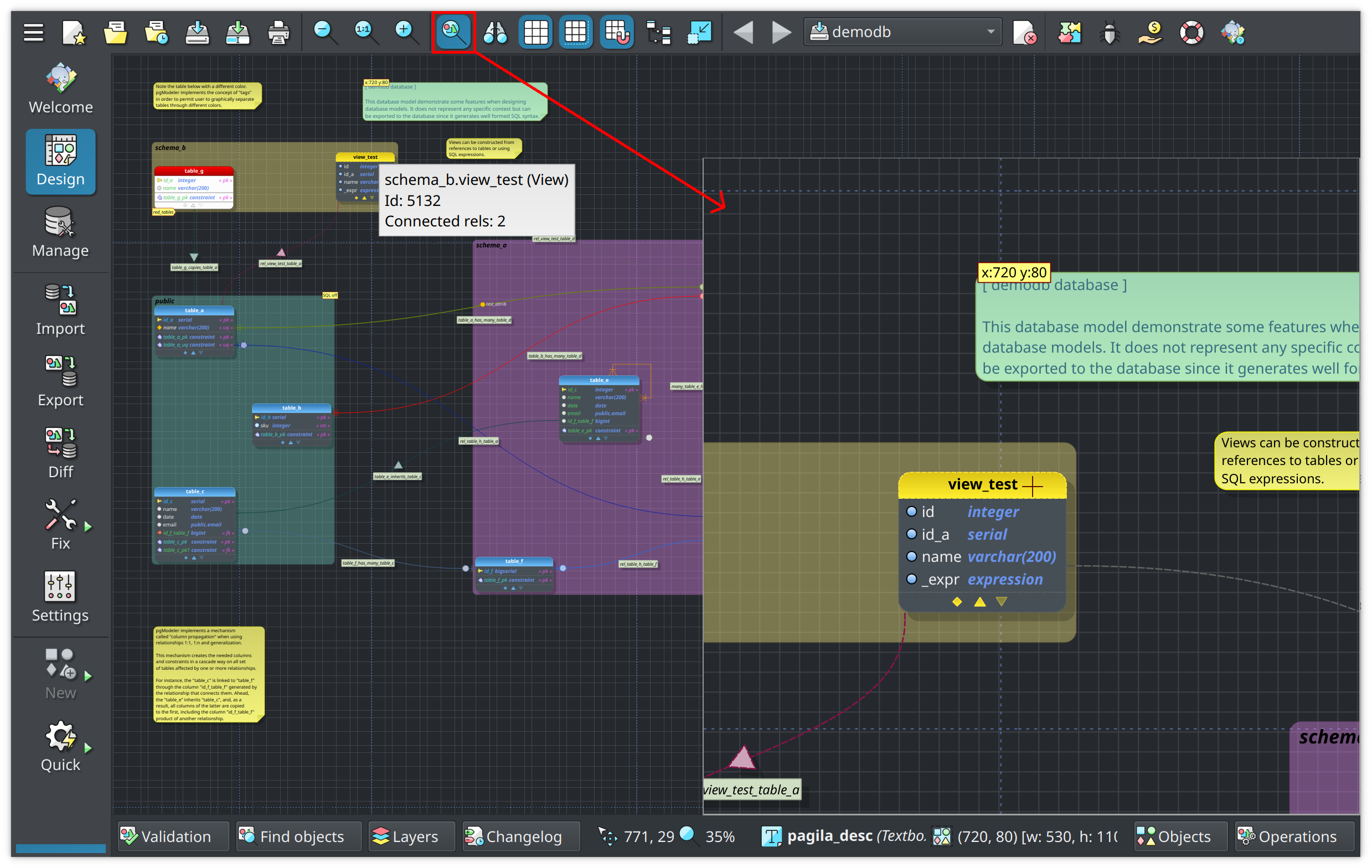Print the model
Screen dimensions: 1372x868
point(278,32)
